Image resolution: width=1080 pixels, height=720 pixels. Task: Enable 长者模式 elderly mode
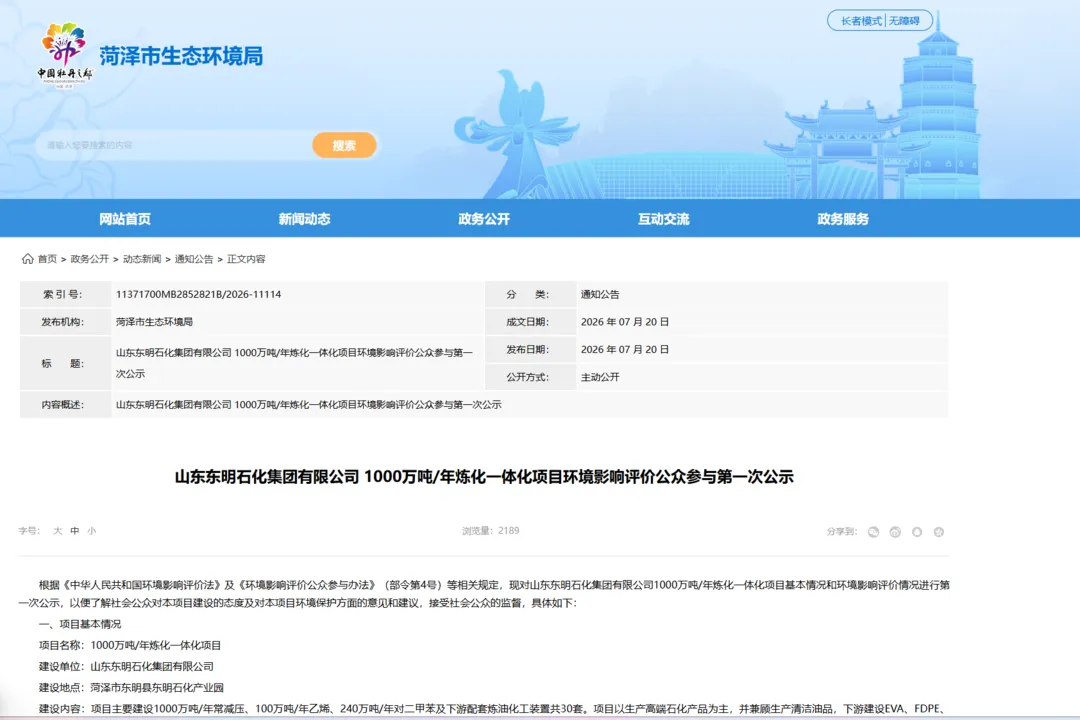pos(861,21)
